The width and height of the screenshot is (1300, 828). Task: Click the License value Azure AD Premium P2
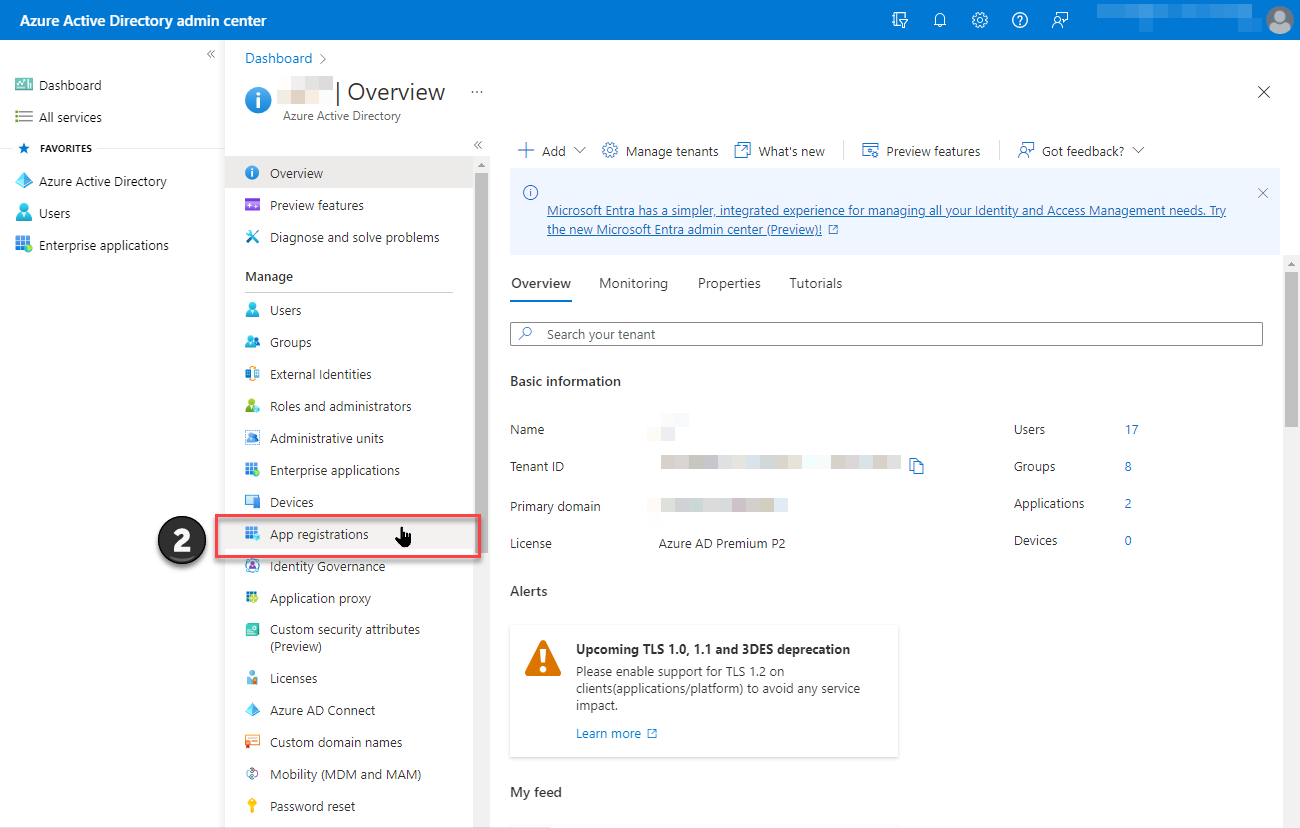pyautogui.click(x=720, y=544)
